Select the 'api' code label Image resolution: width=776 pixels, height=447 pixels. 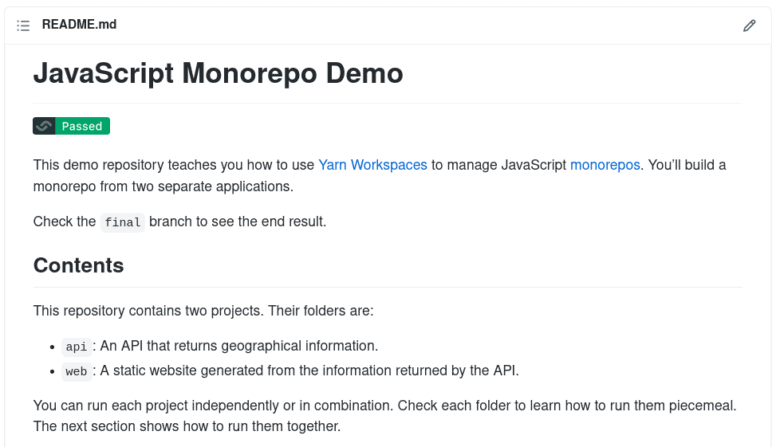coord(76,347)
